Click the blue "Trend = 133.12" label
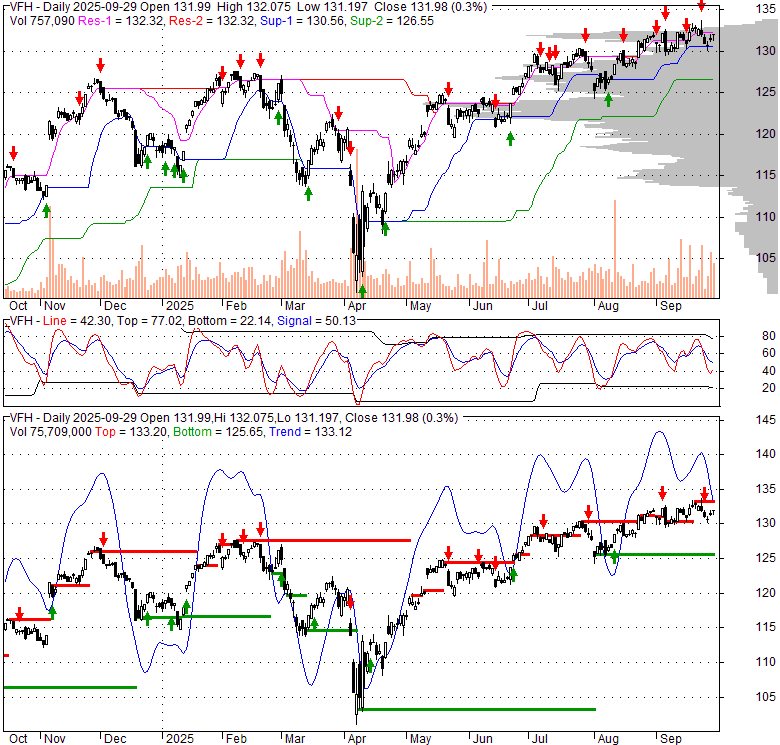Screen dimensions: 780x745 point(310,432)
